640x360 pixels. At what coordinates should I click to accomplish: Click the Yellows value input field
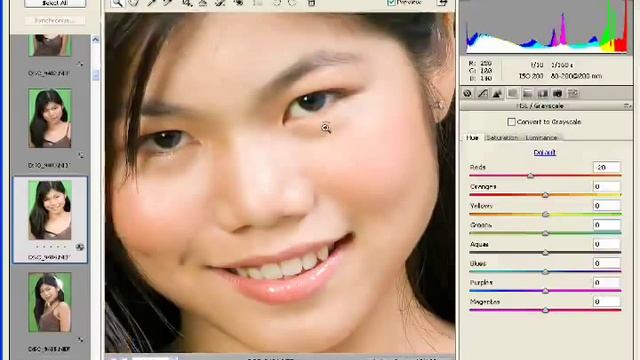[607, 206]
